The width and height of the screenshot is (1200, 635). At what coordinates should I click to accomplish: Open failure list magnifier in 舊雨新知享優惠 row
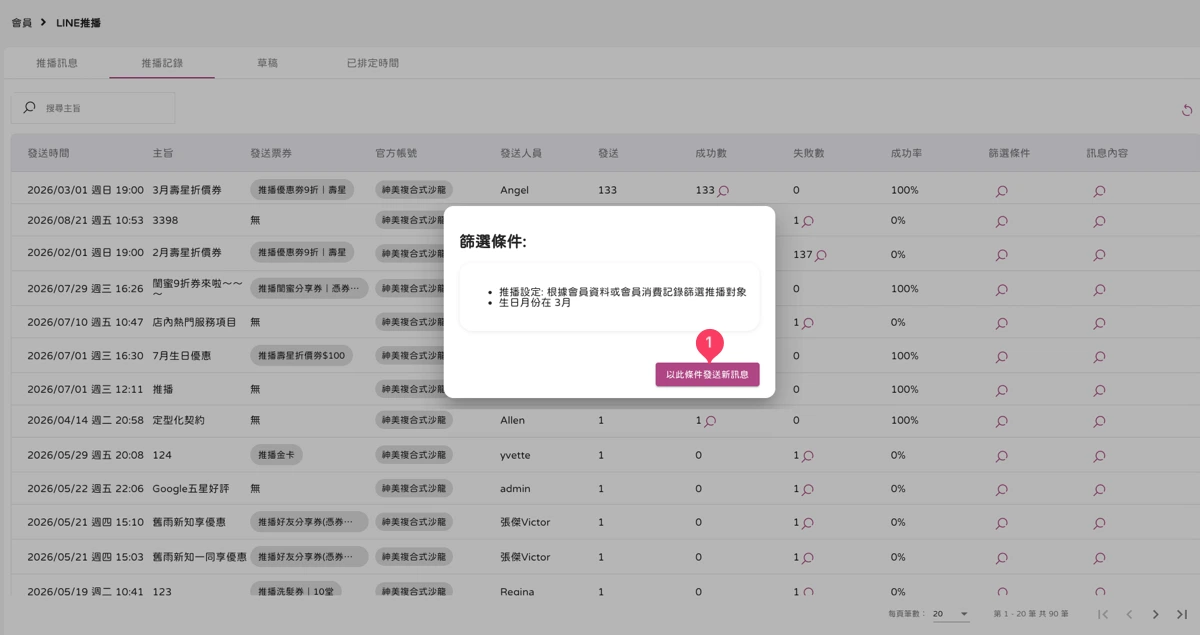pos(808,523)
